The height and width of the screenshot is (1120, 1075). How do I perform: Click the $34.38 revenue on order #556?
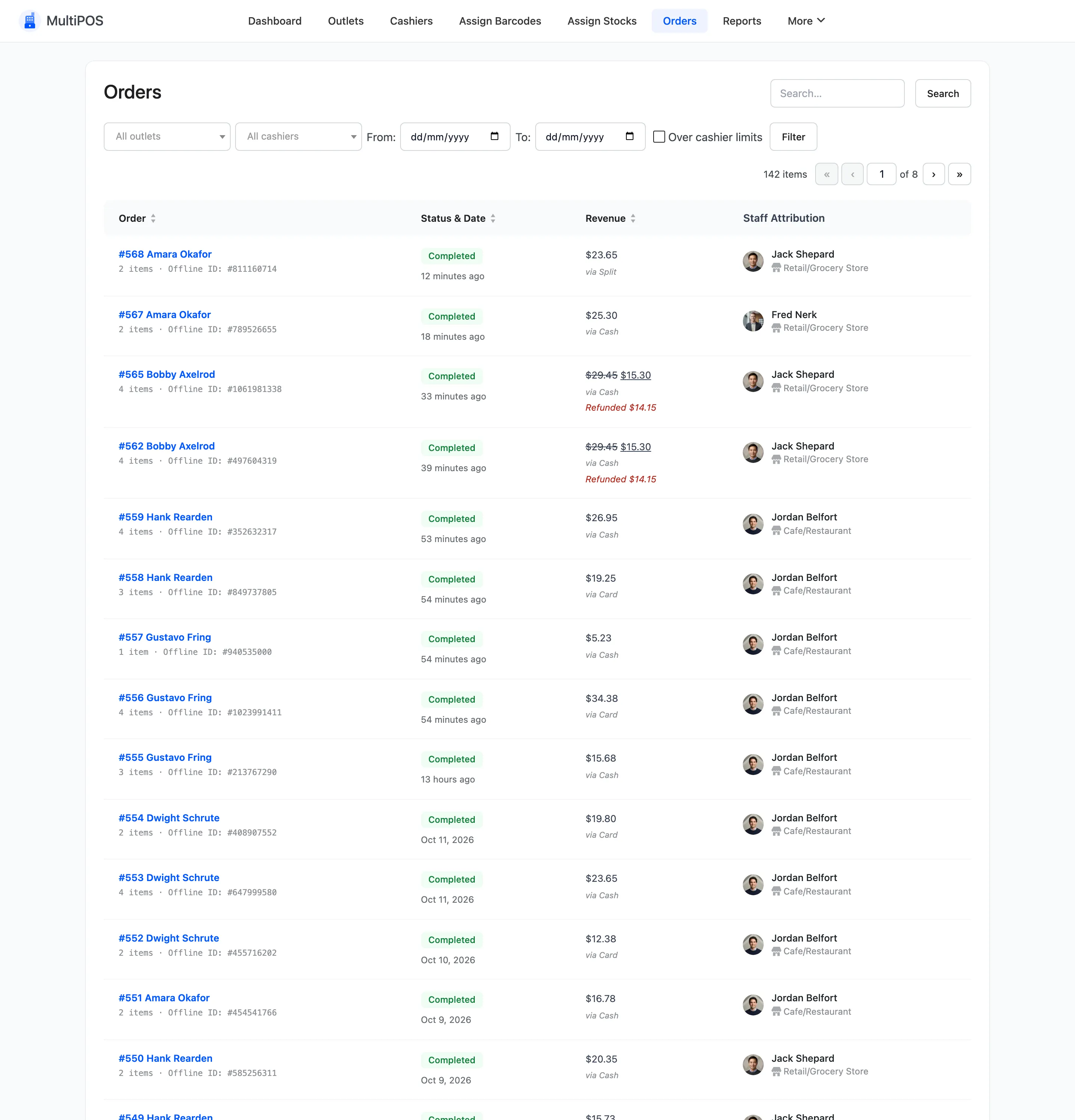point(601,698)
